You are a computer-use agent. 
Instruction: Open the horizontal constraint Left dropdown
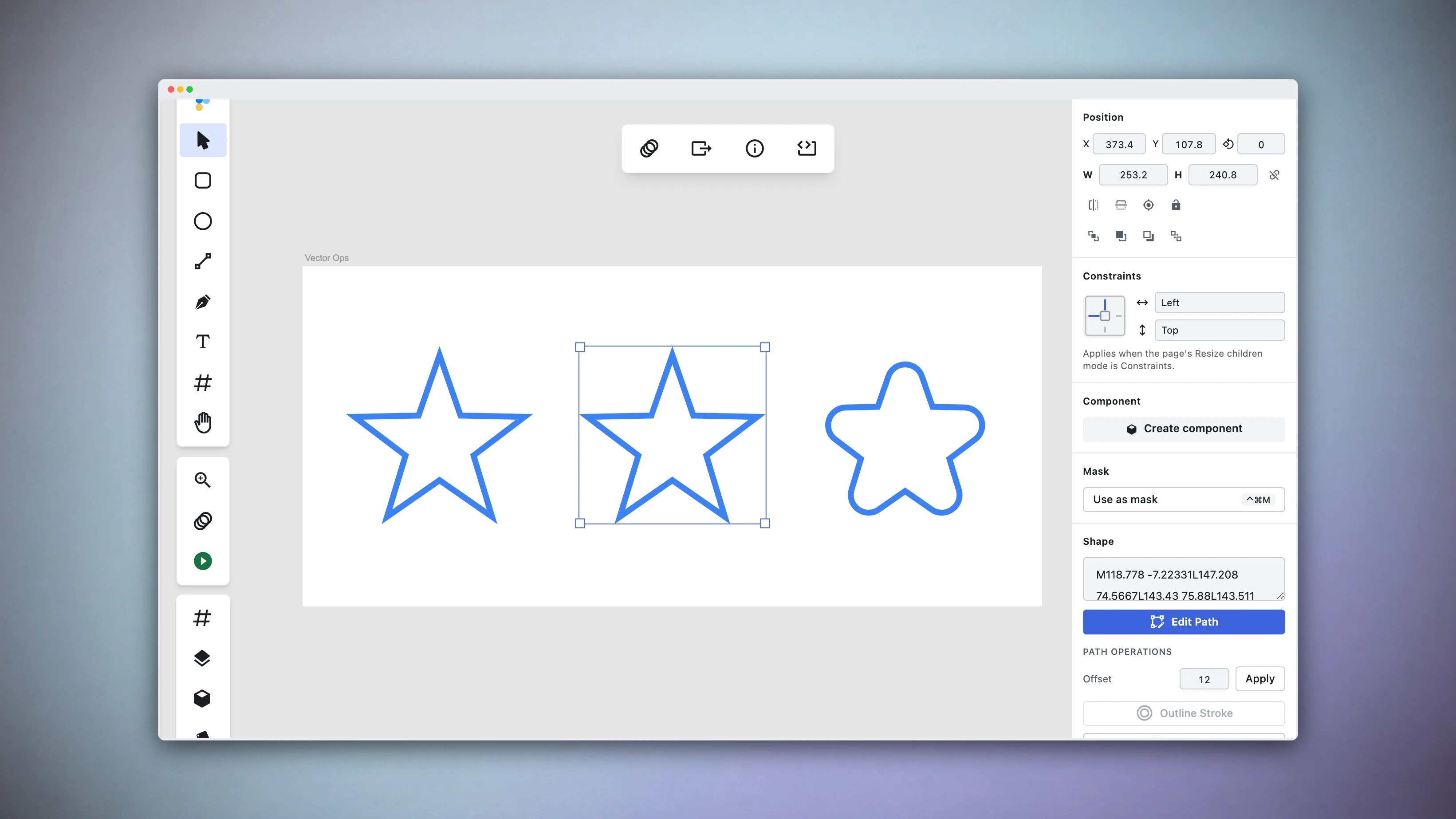point(1220,303)
